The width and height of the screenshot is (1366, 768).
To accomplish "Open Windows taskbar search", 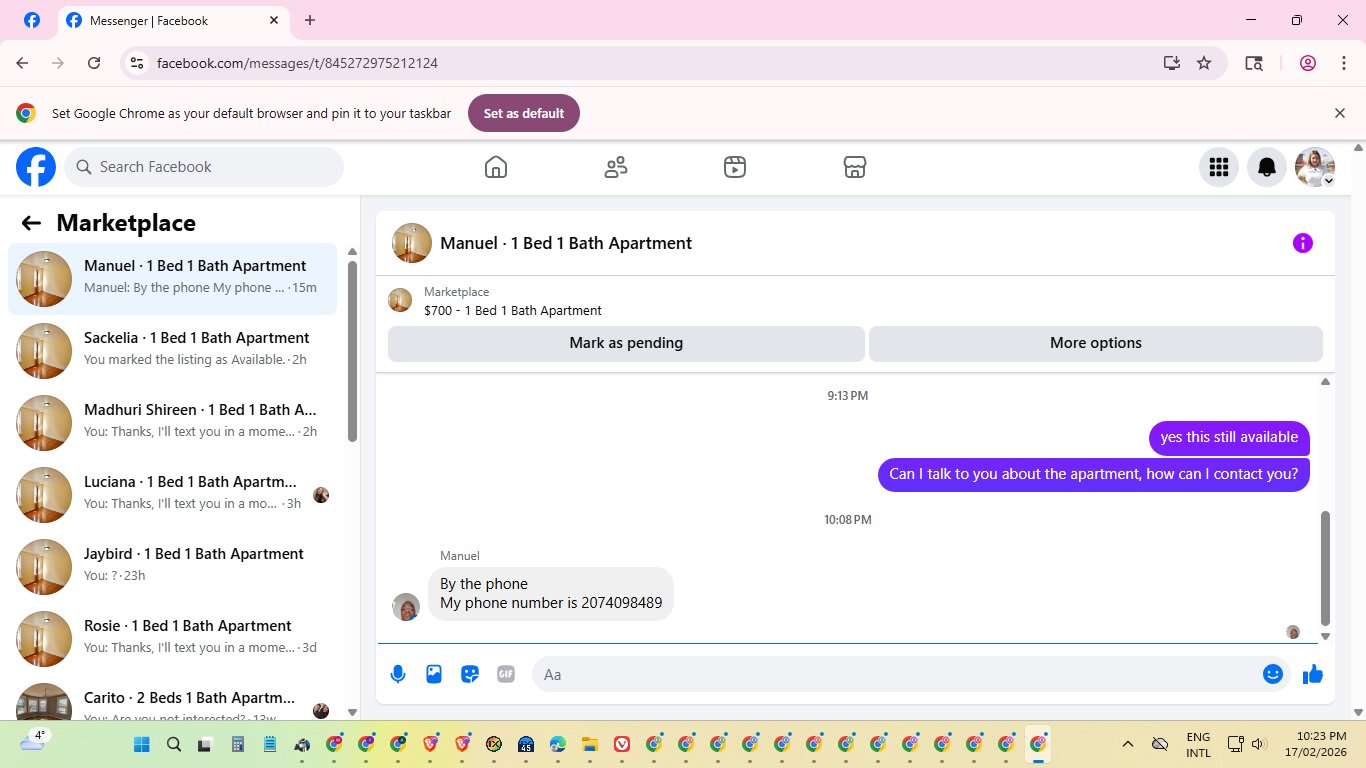I will (174, 744).
